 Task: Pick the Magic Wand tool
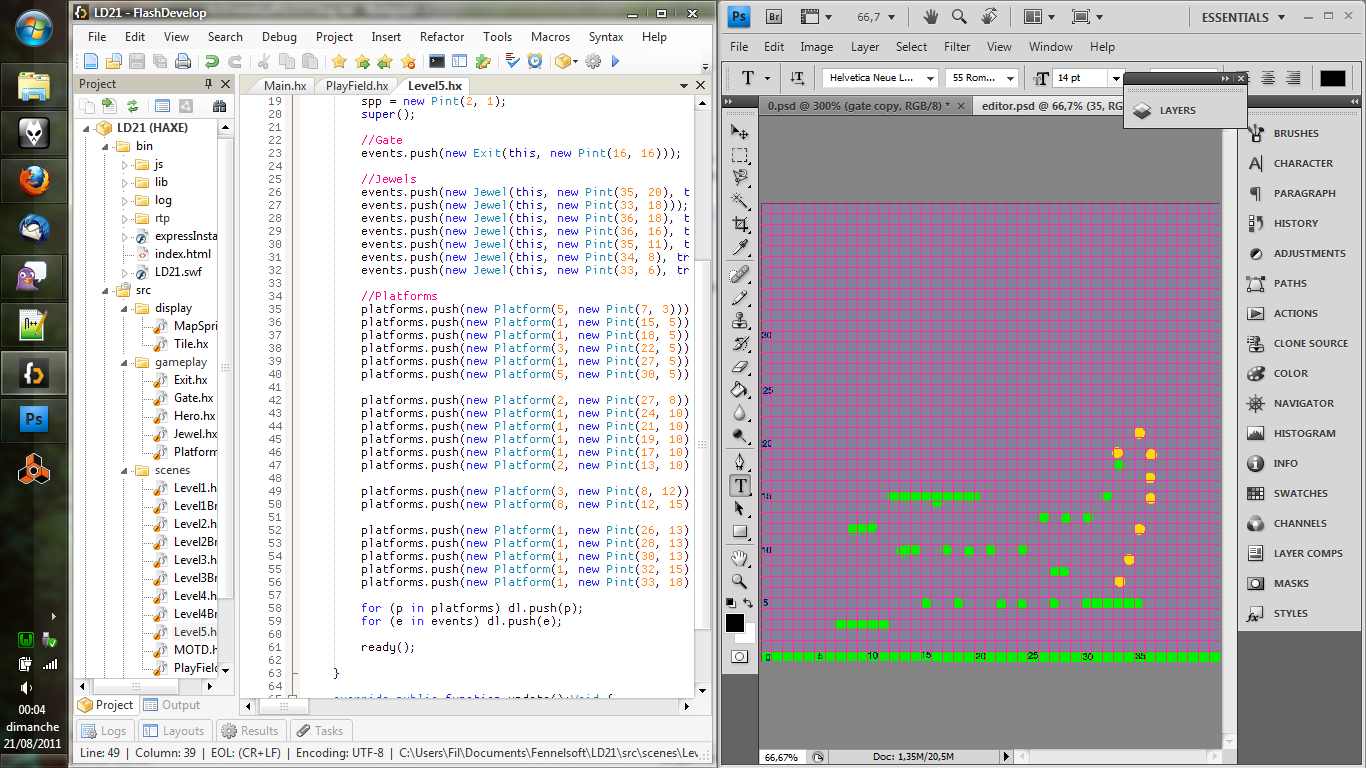pos(740,201)
